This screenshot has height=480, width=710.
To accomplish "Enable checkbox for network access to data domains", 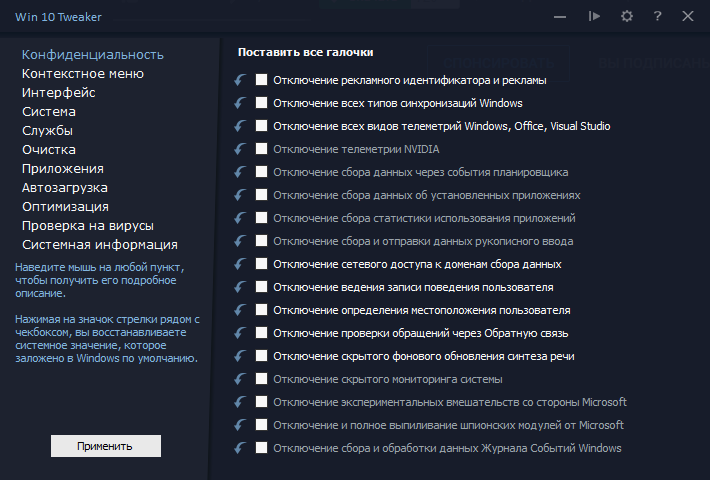I will 262,264.
